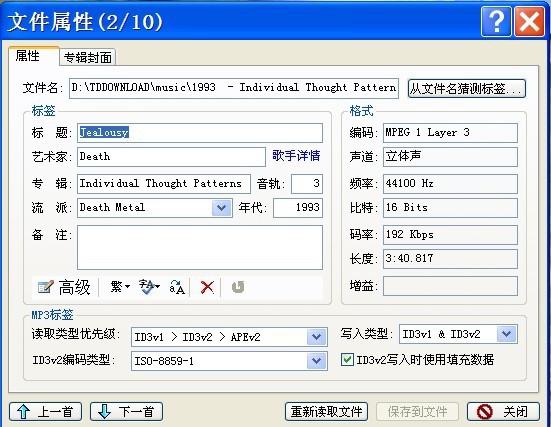This screenshot has height=427, width=551.
Task: Click the question mark help button
Action: click(496, 21)
